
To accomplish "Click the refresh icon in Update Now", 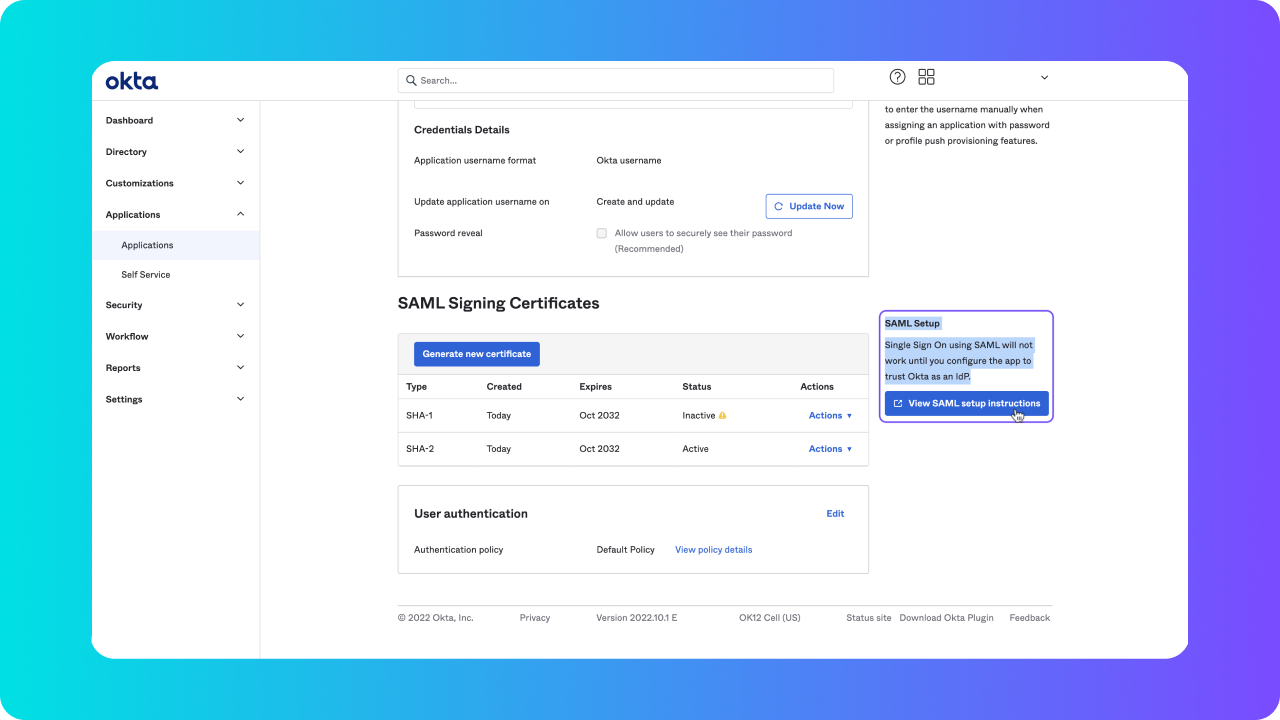I will (x=779, y=206).
